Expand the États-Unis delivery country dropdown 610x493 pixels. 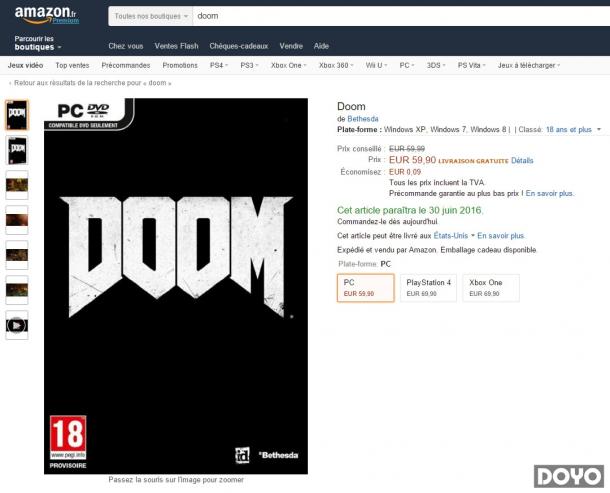pos(454,236)
